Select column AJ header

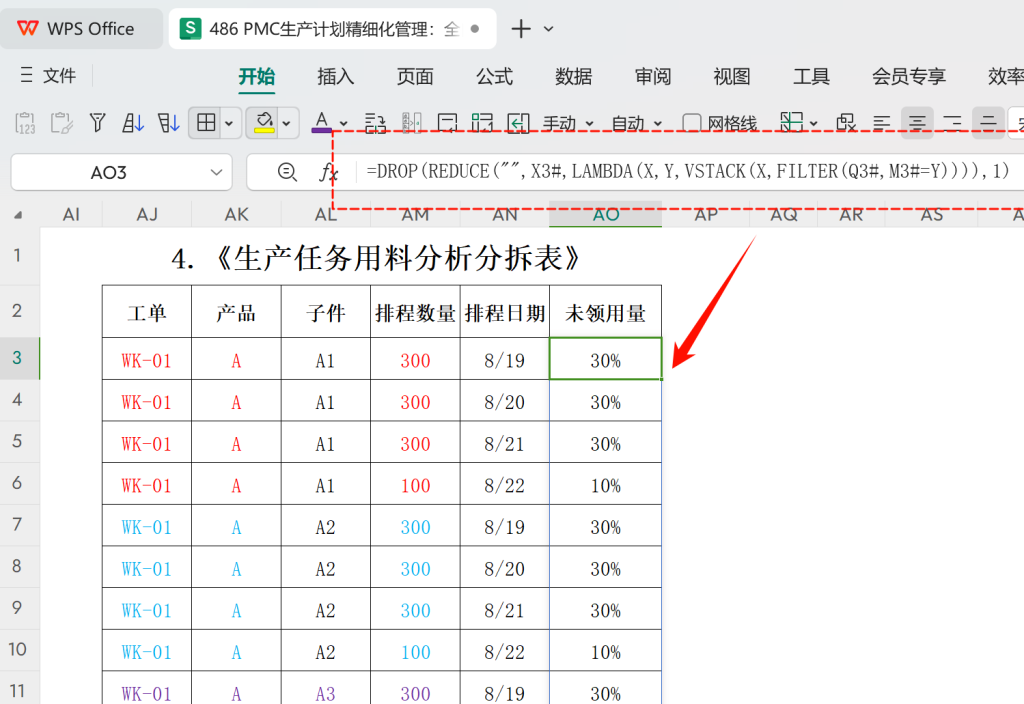pos(147,214)
